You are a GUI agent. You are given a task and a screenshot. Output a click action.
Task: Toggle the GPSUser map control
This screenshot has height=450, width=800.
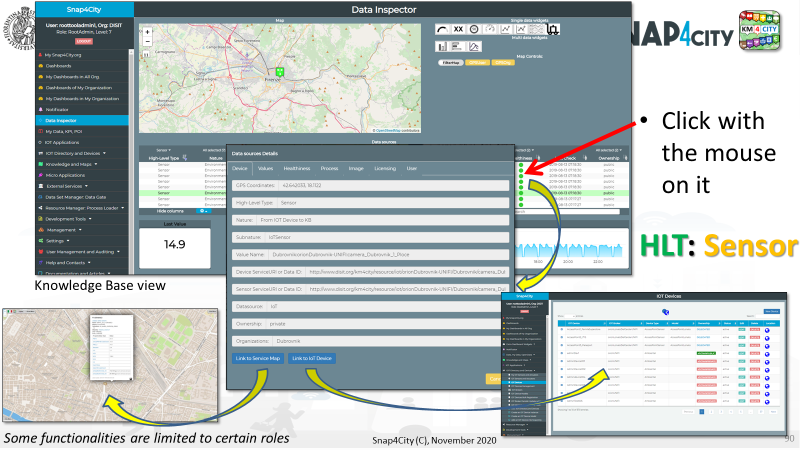pyautogui.click(x=477, y=62)
